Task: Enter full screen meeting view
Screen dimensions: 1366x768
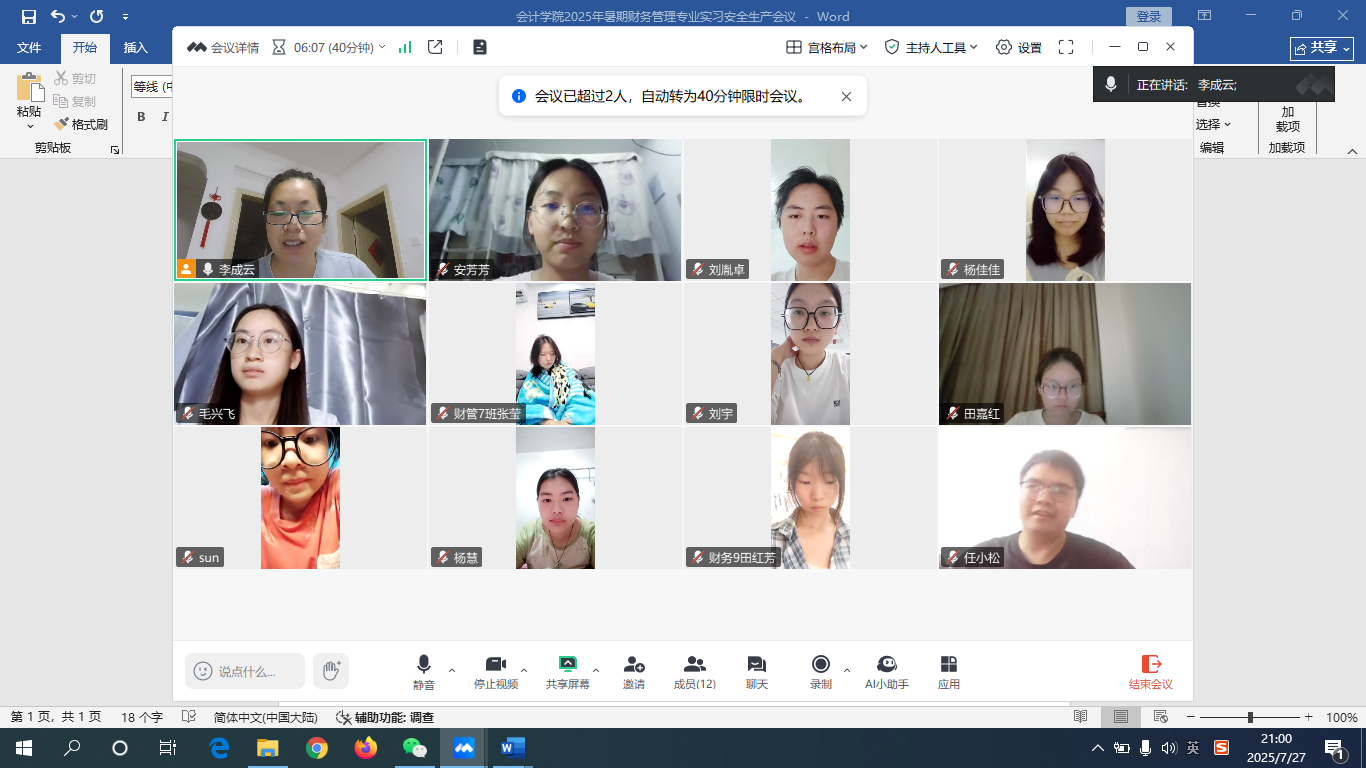Action: coord(1066,47)
